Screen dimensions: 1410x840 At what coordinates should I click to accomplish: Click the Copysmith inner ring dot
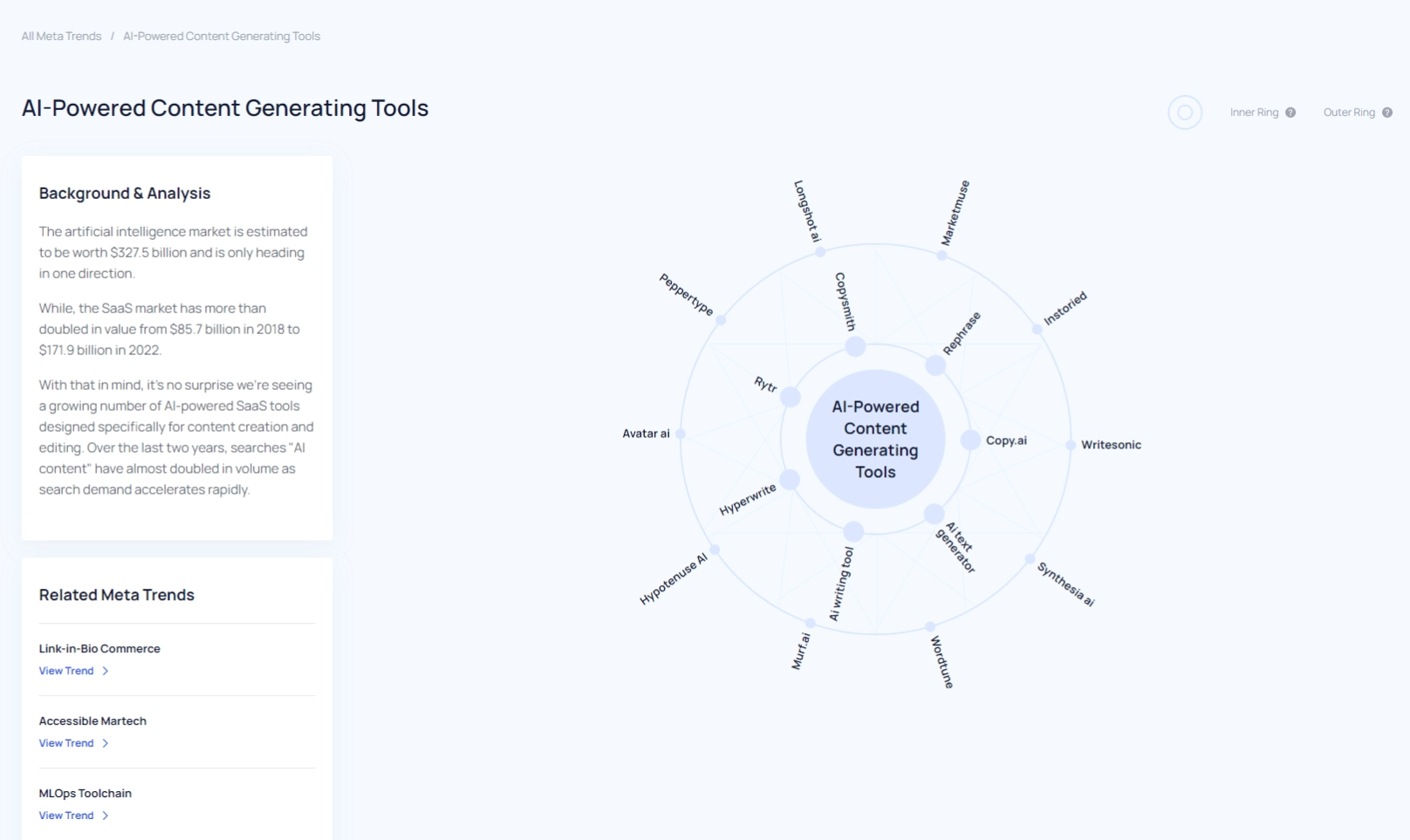(x=855, y=347)
